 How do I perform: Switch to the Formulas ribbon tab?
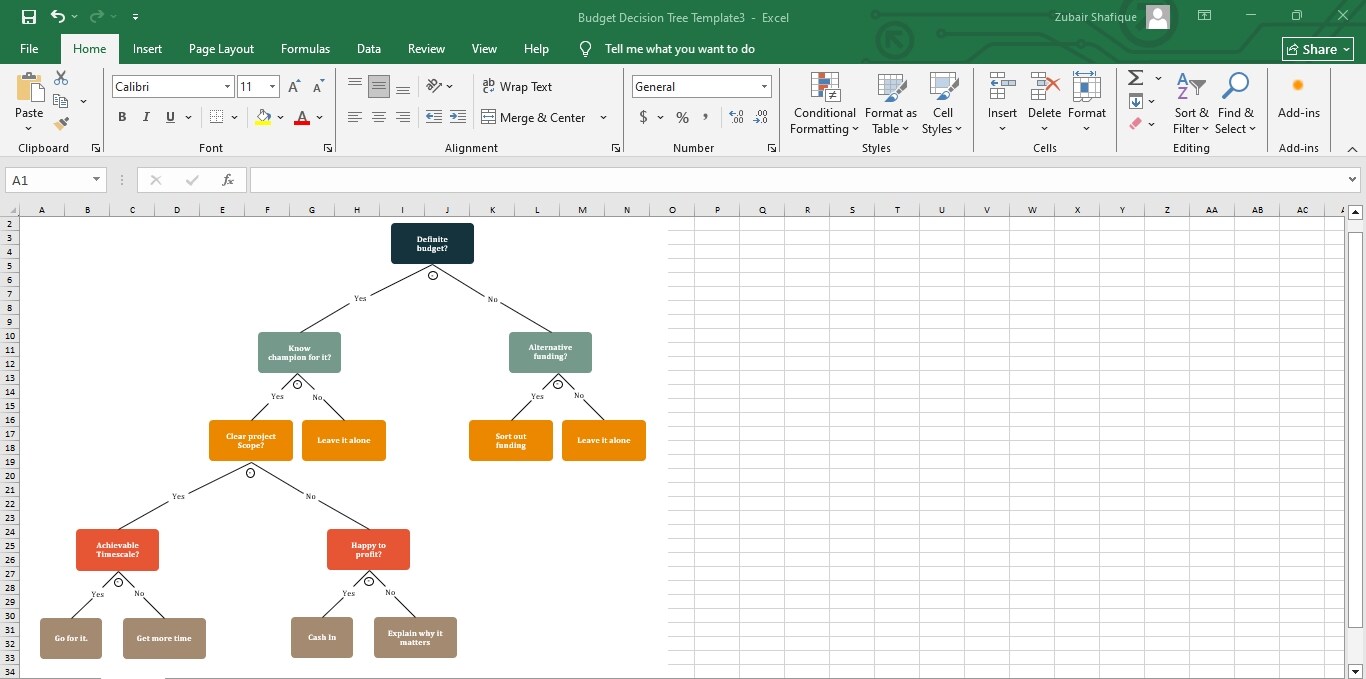(x=305, y=48)
